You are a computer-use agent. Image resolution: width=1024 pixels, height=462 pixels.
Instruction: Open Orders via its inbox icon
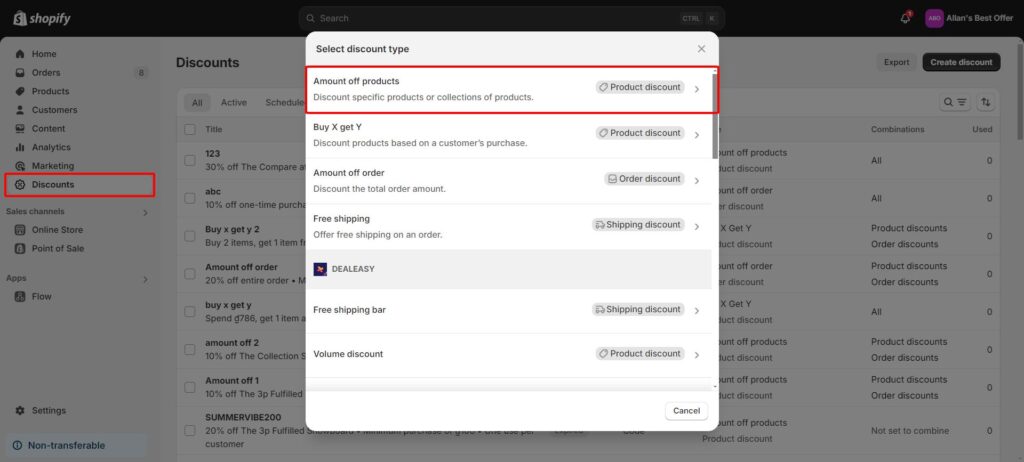(x=20, y=73)
